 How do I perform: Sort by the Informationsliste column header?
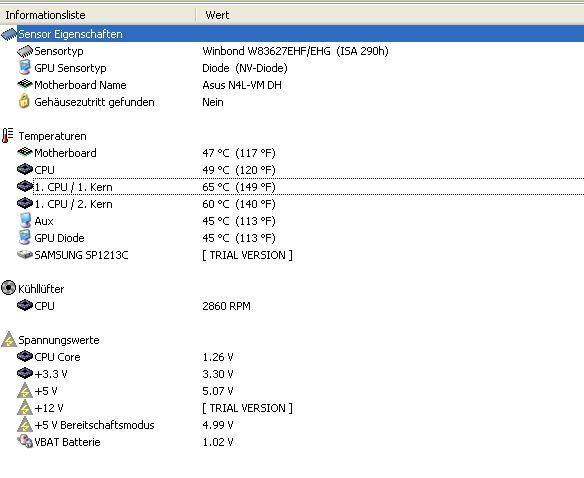[98, 15]
